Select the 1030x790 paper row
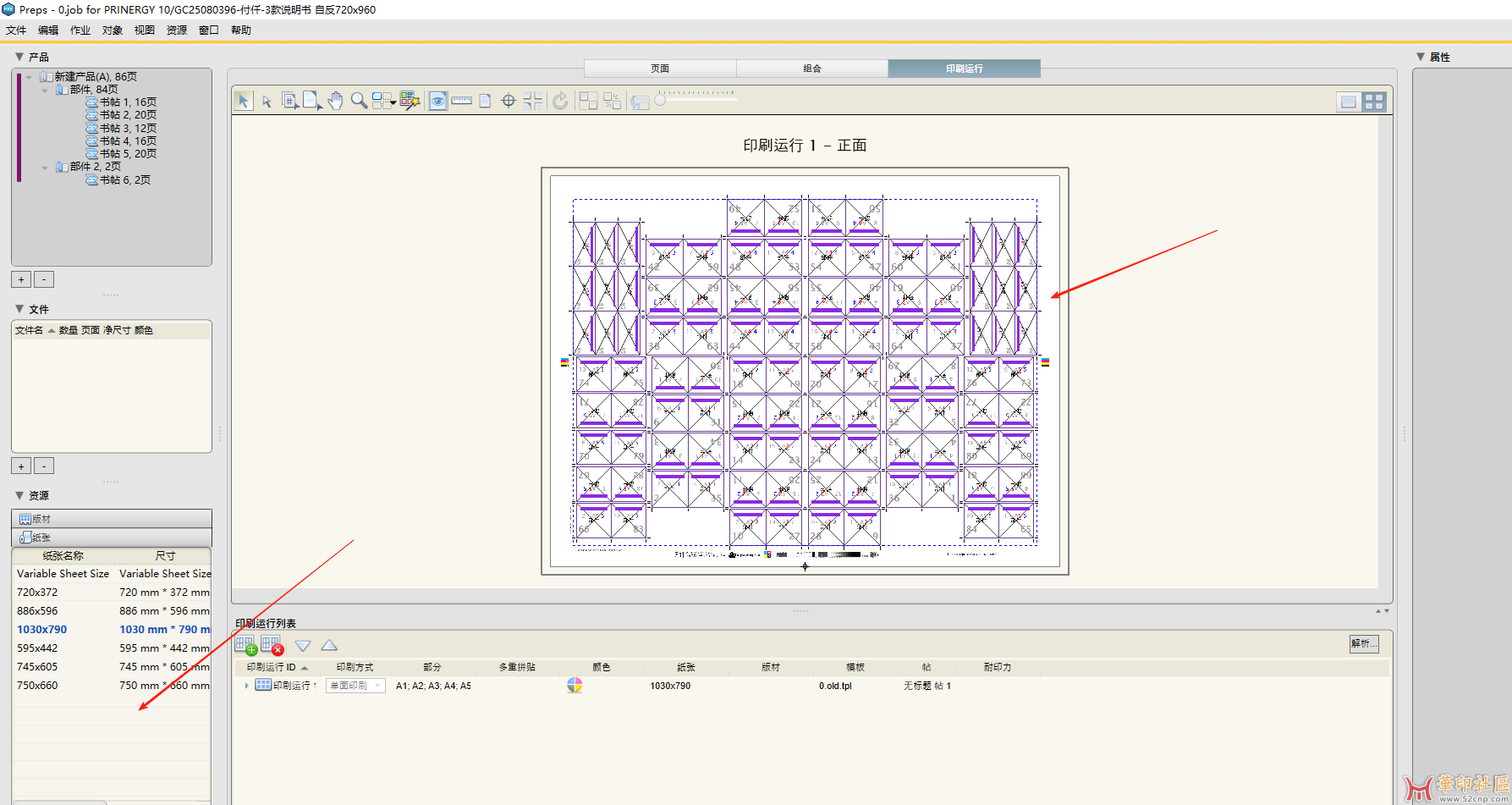 coord(112,630)
